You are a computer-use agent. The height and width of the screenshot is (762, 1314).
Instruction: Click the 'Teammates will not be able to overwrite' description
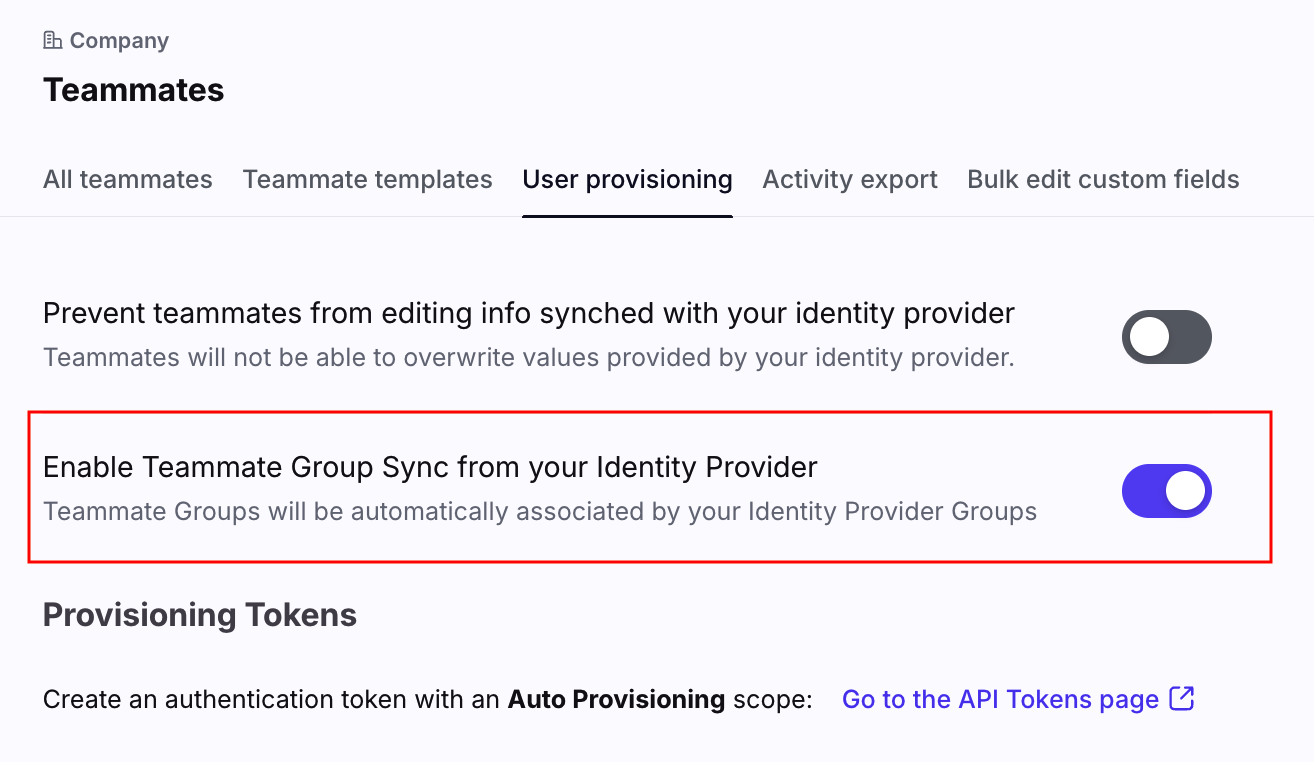pos(528,357)
